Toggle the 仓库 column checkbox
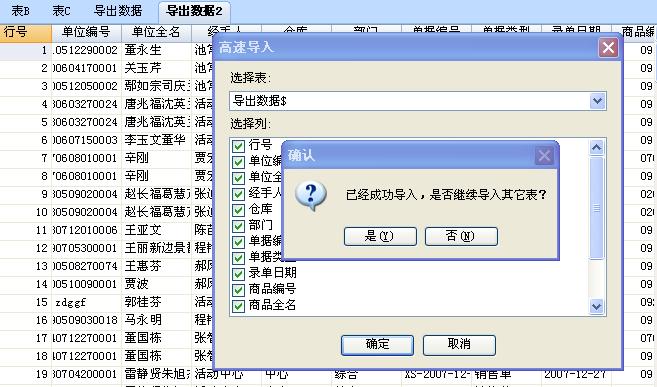This screenshot has height=387, width=657. click(x=238, y=210)
